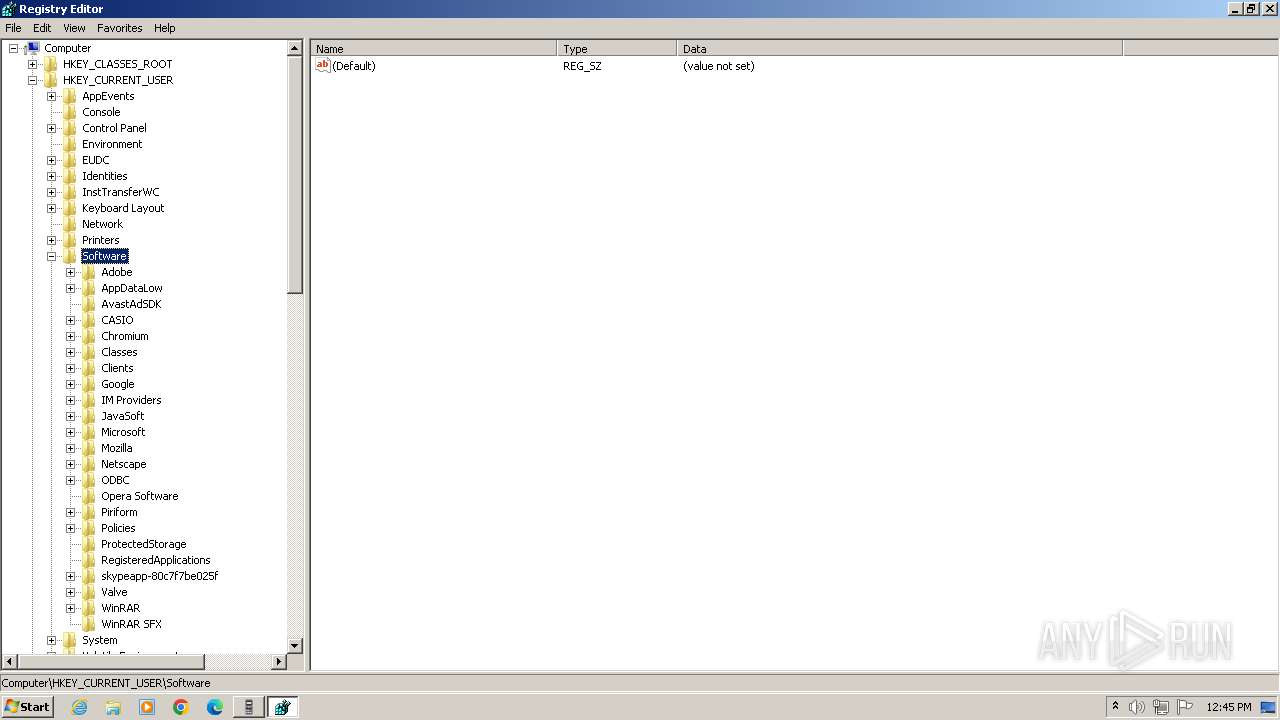
Task: Select the JavaSoft key
Action: pos(122,416)
